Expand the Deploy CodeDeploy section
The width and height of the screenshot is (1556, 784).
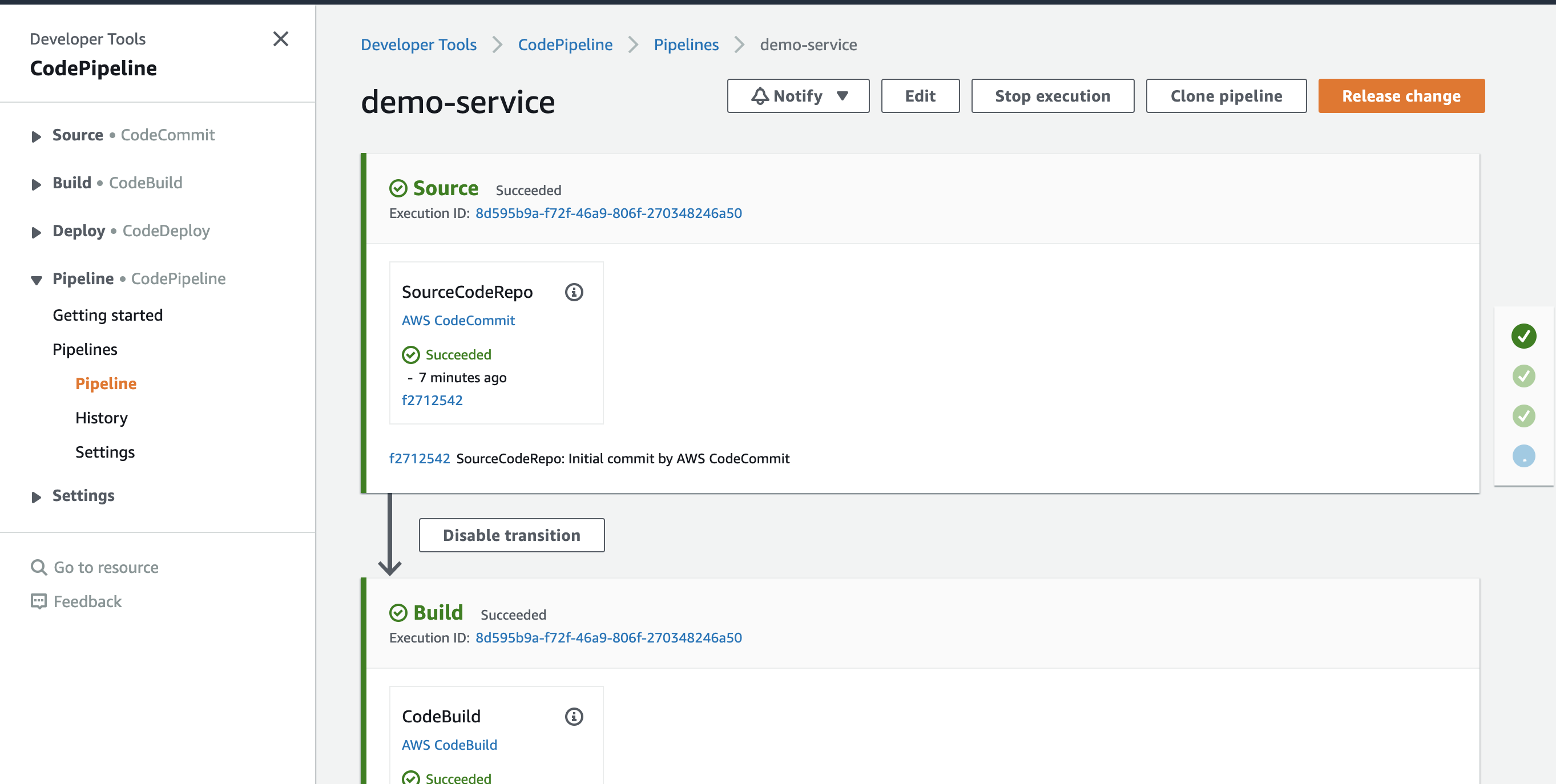click(x=36, y=233)
